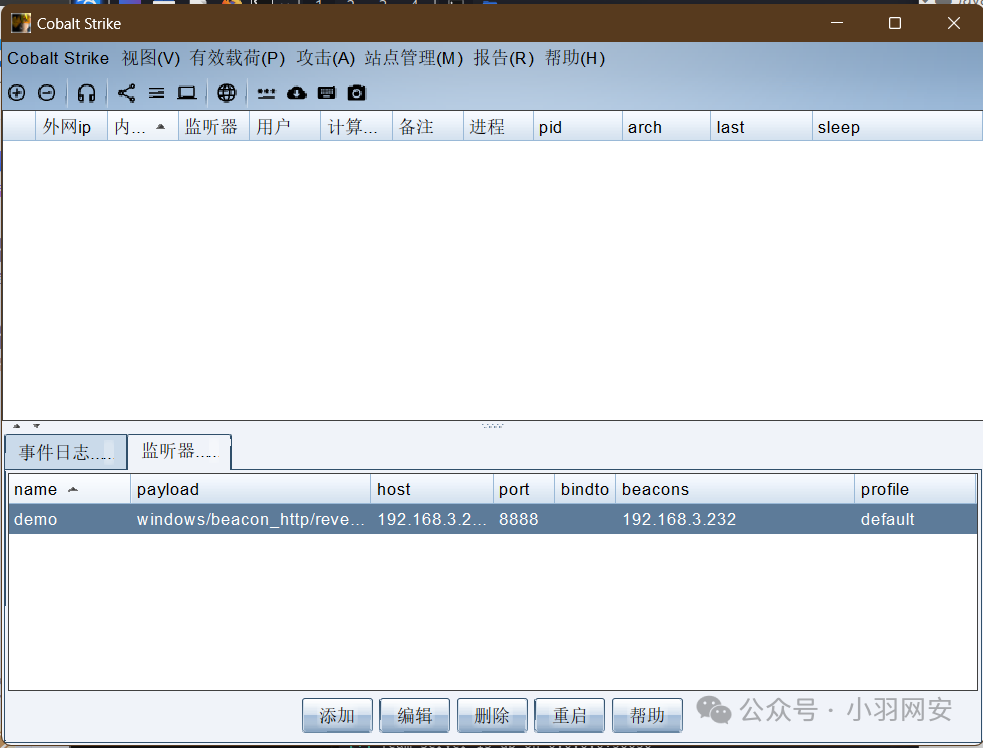Sort listeners by profile column
Image resolution: width=983 pixels, height=748 pixels.
[915, 489]
